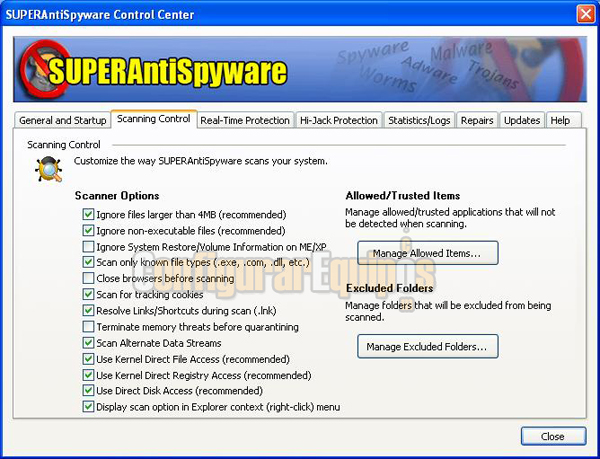Toggle Display scan option in Explorer menu
The width and height of the screenshot is (600, 459).
(88, 407)
